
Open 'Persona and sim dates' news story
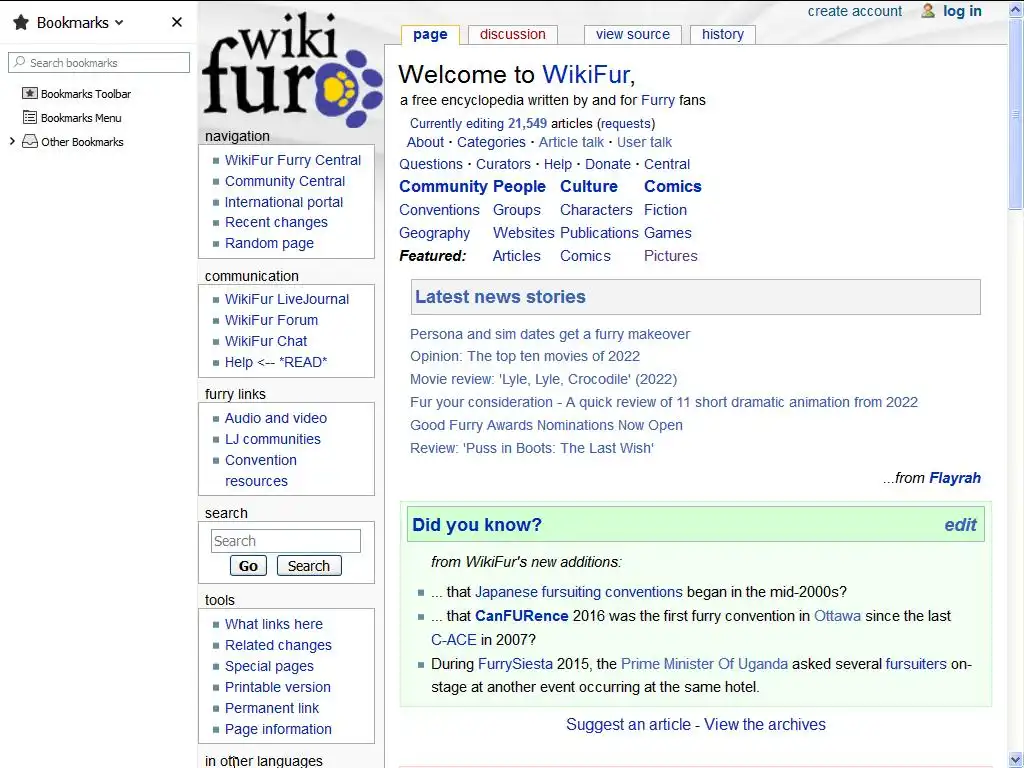pos(550,334)
